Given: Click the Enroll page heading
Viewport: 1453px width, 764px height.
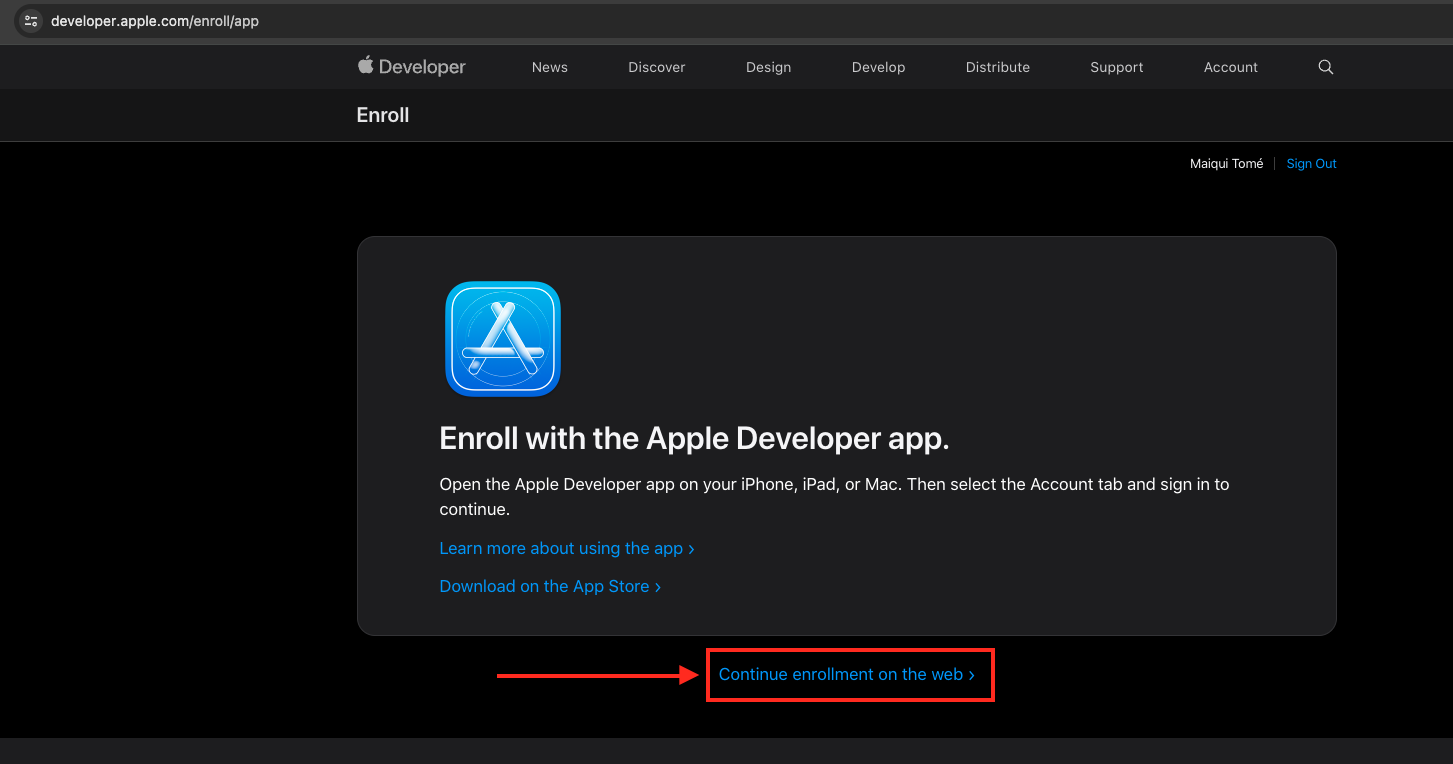Looking at the screenshot, I should click(383, 115).
